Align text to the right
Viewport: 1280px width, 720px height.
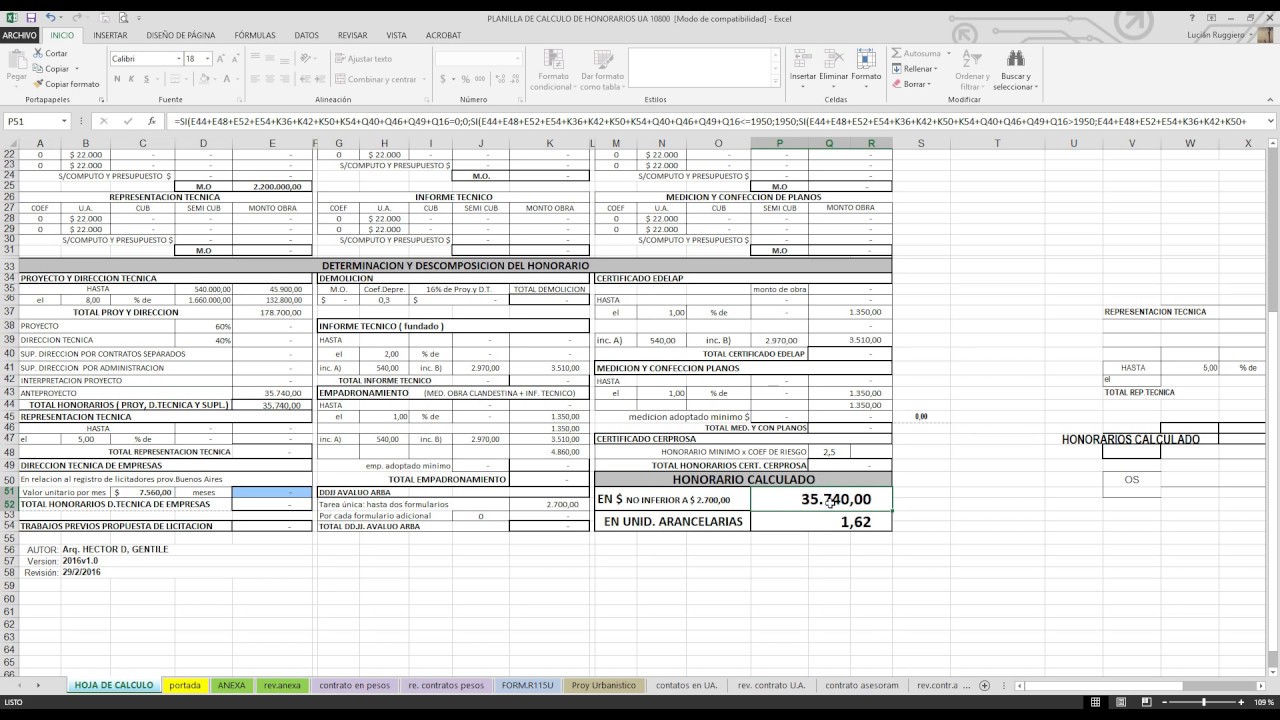point(286,79)
